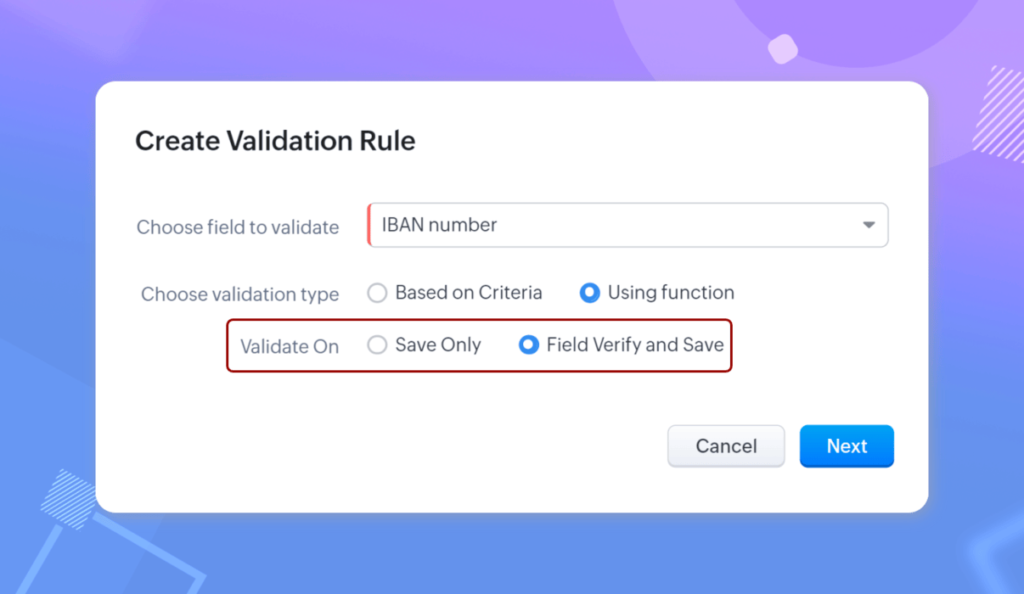Image resolution: width=1024 pixels, height=594 pixels.
Task: Click the 'Create Validation Rule' dialog title
Action: point(275,140)
